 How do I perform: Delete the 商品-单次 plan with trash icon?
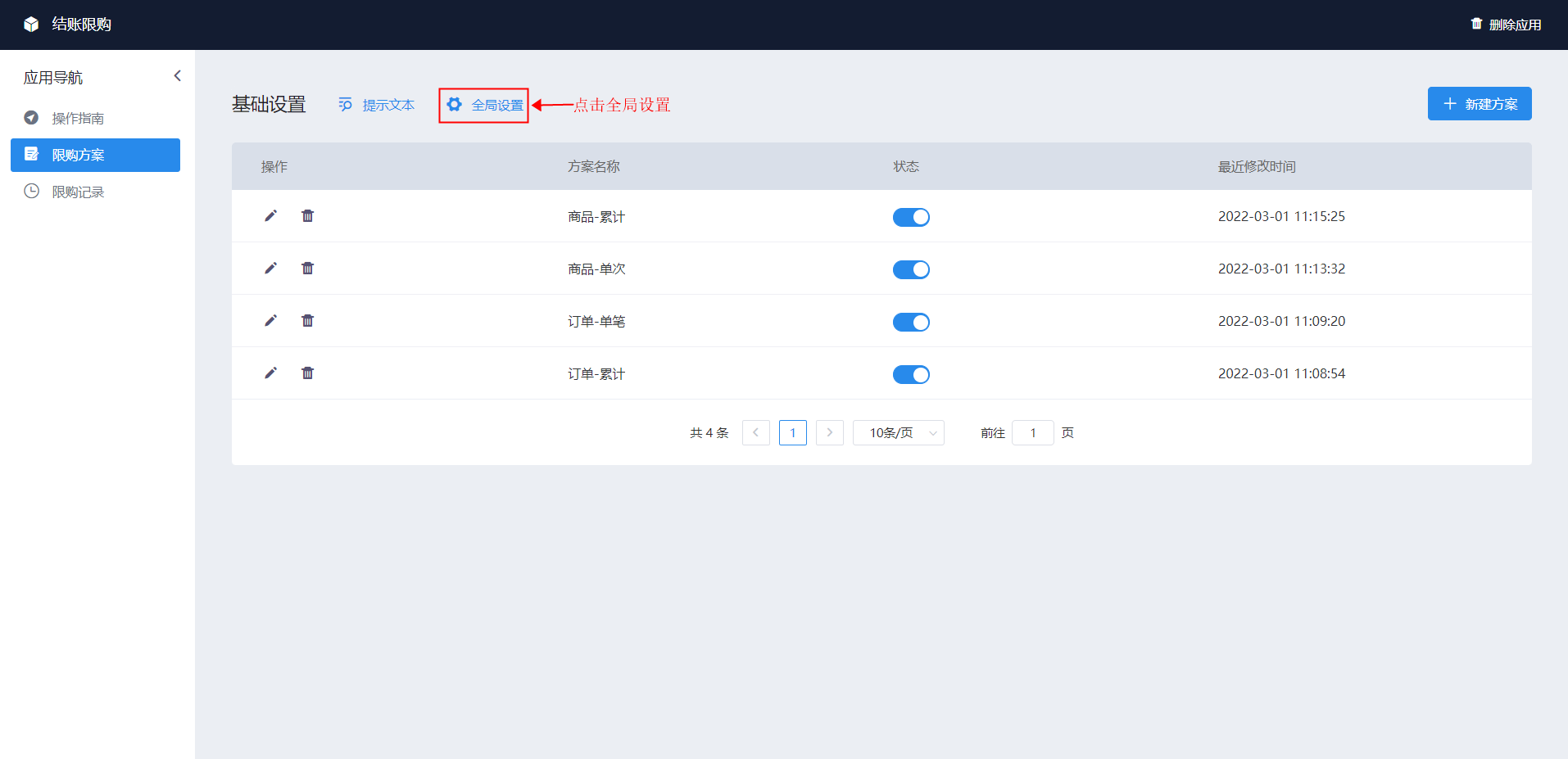pyautogui.click(x=308, y=269)
